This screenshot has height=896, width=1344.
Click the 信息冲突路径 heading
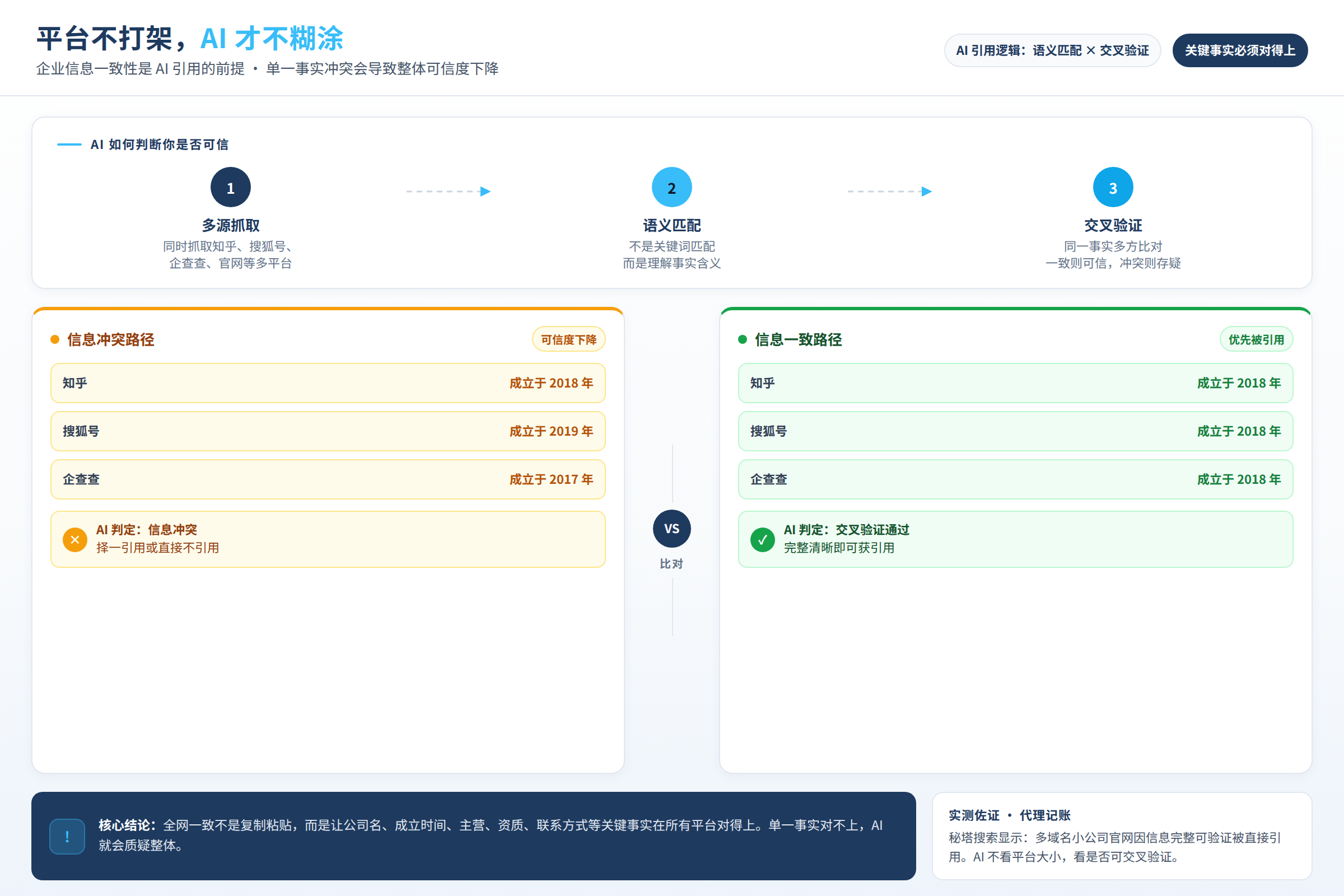[x=111, y=339]
